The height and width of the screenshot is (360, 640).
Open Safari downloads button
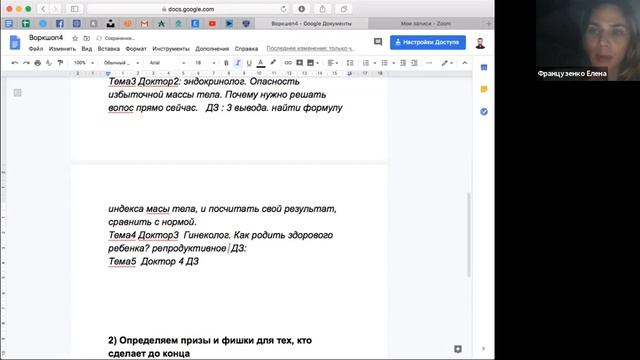click(302, 9)
